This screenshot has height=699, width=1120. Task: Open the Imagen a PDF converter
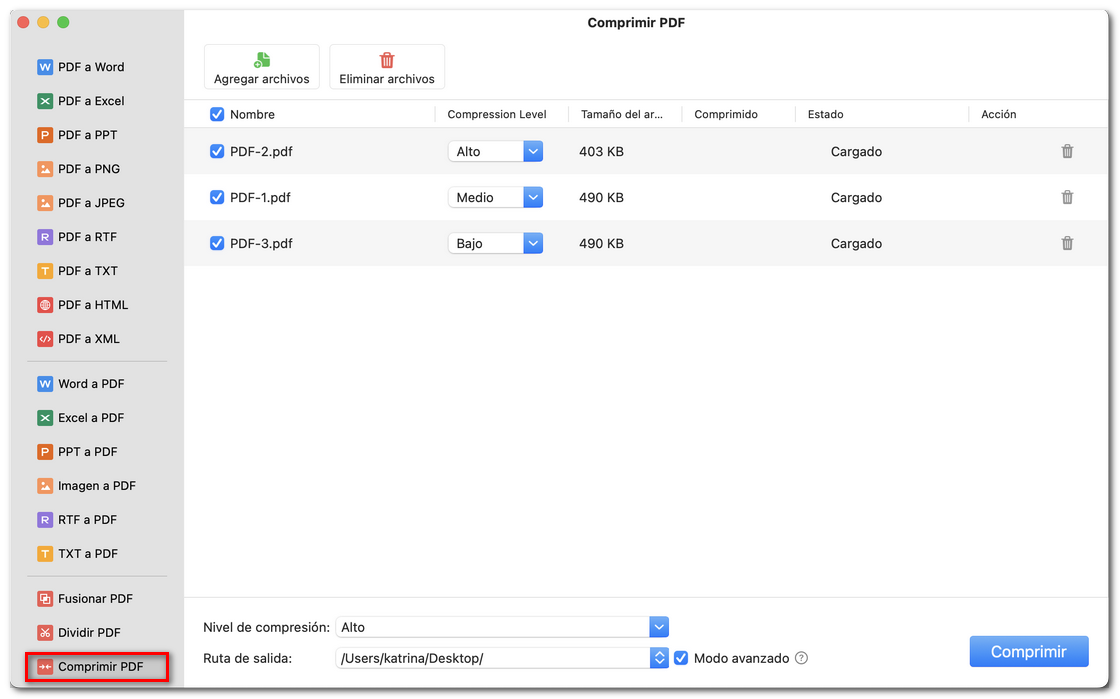pyautogui.click(x=91, y=485)
